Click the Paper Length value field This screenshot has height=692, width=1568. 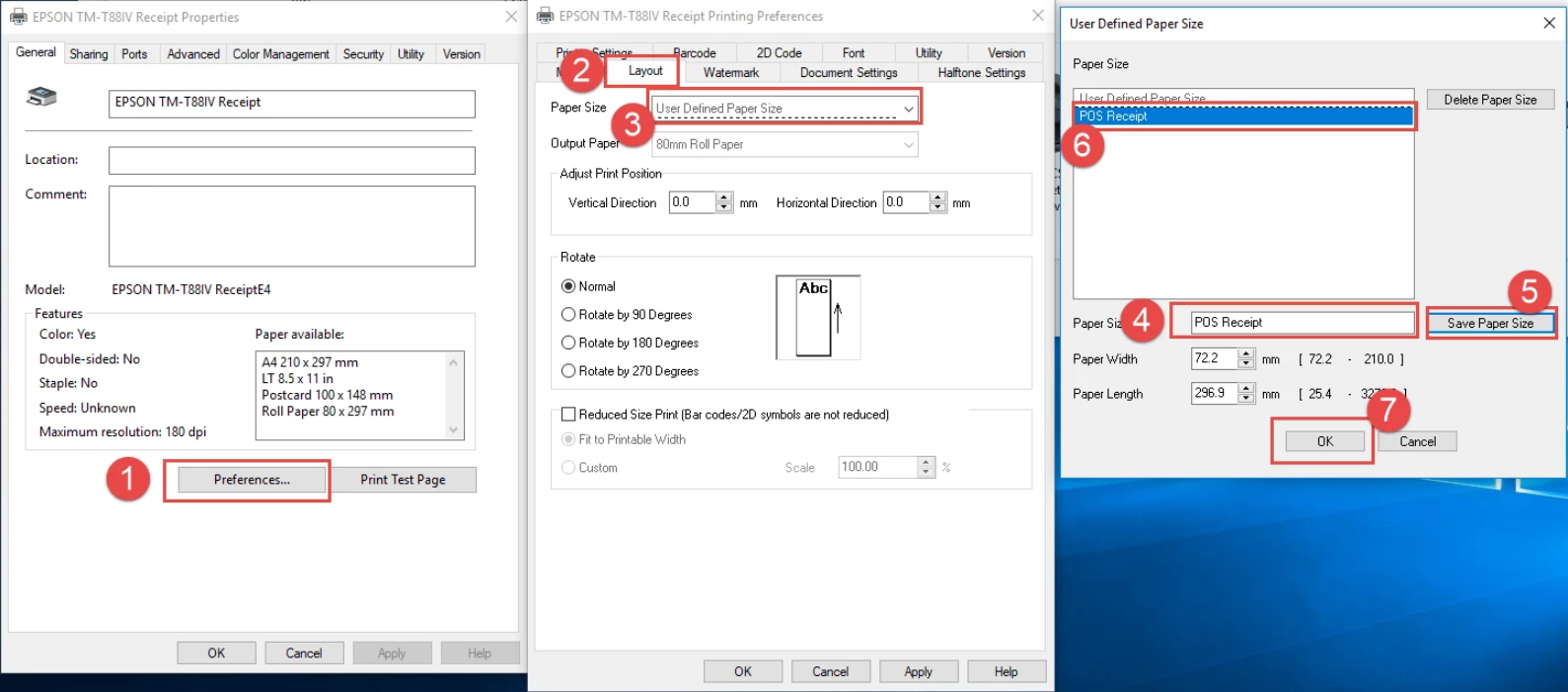(1215, 393)
